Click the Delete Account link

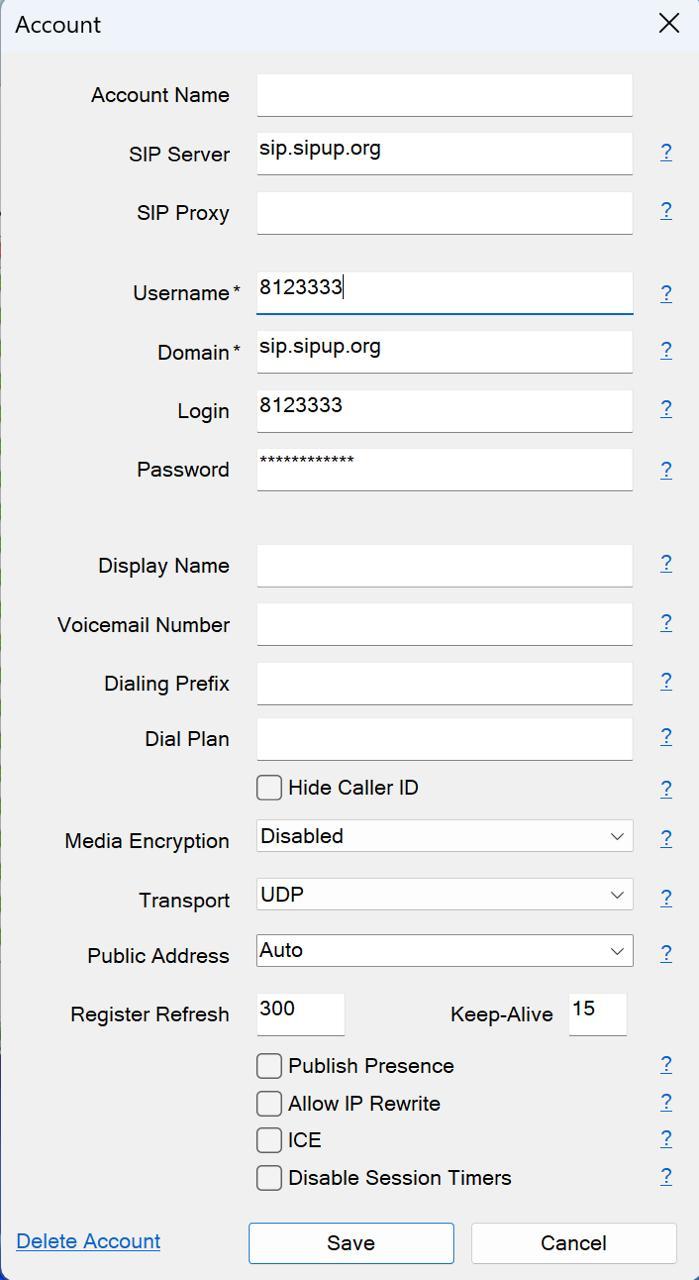pyautogui.click(x=88, y=1241)
